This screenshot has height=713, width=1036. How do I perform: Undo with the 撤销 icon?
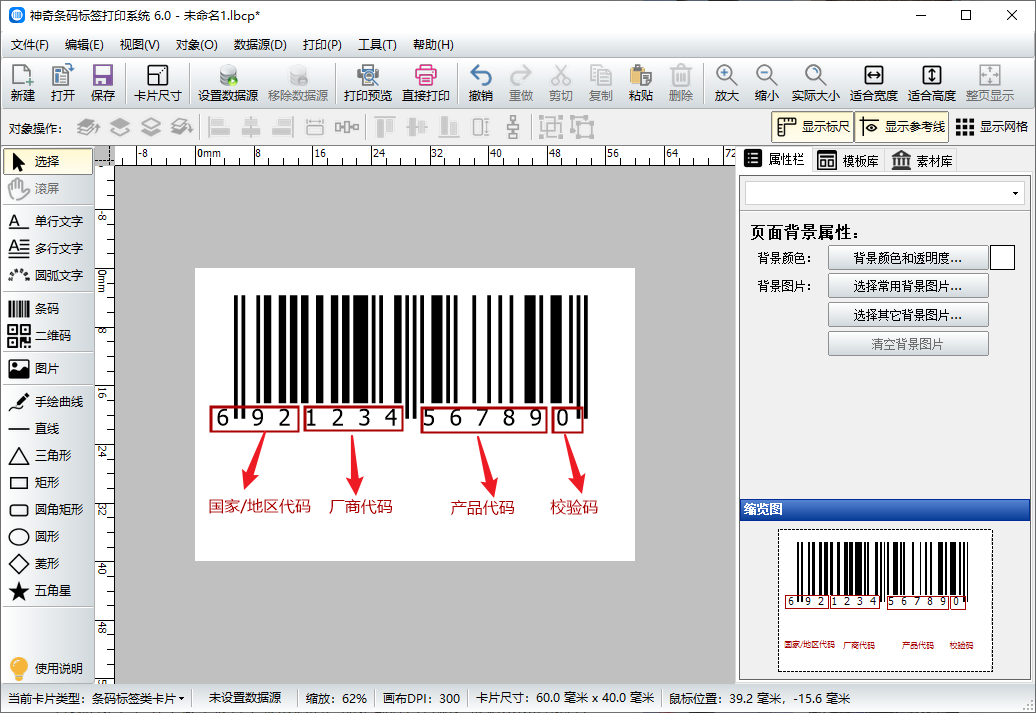480,83
